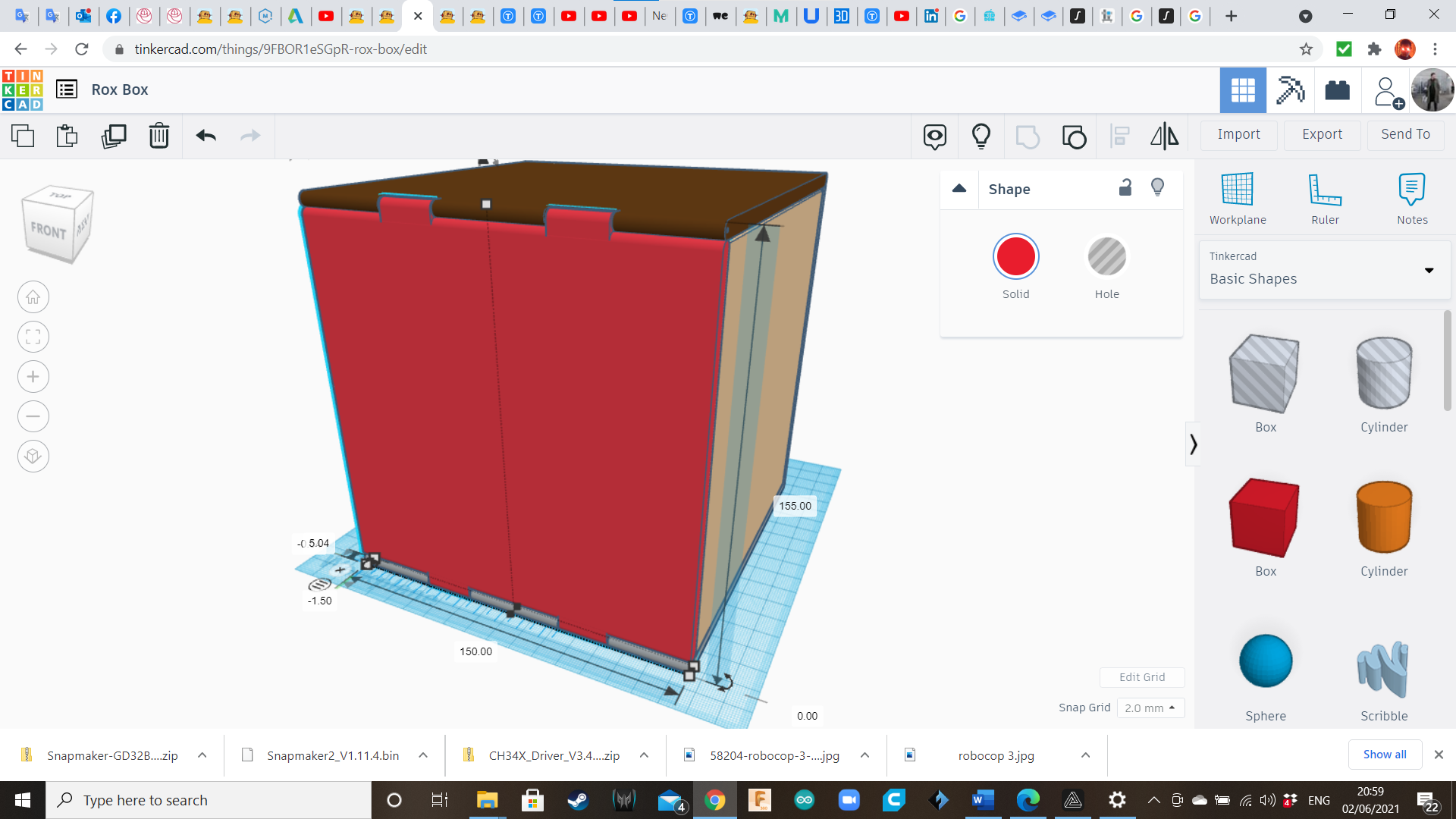Click the Home view button
1456x819 pixels.
tap(33, 297)
